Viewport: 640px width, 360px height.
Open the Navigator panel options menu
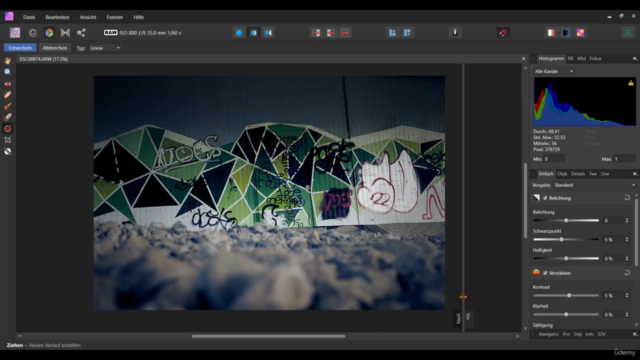click(x=635, y=334)
